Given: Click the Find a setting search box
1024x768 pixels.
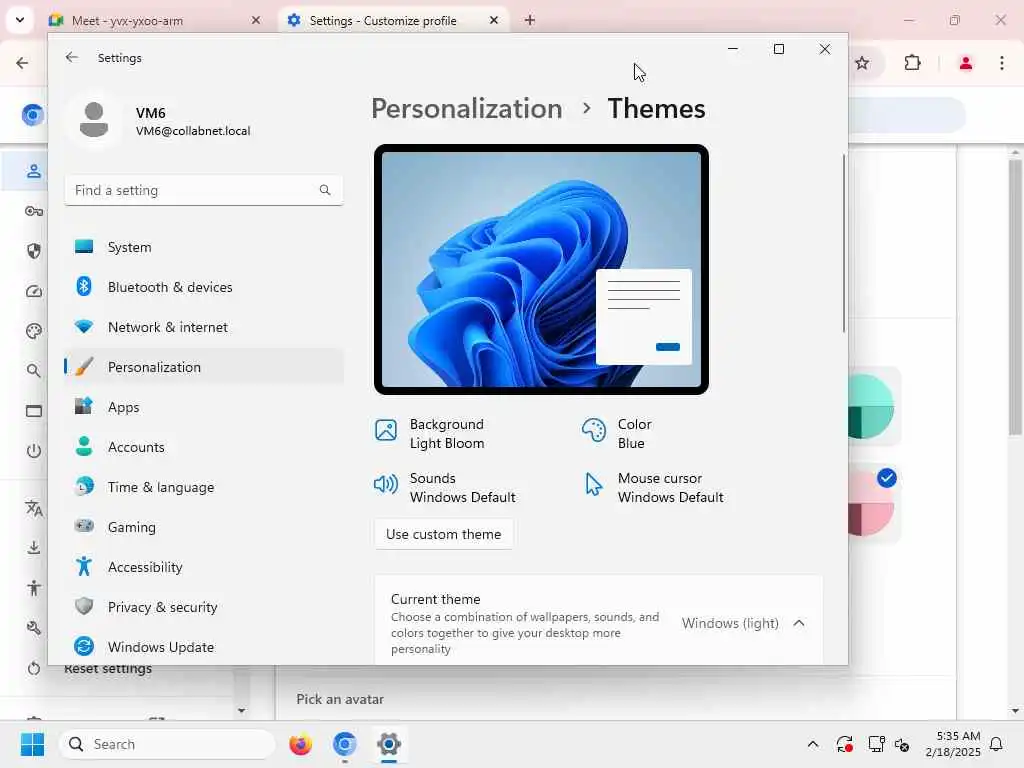Looking at the screenshot, I should (204, 190).
